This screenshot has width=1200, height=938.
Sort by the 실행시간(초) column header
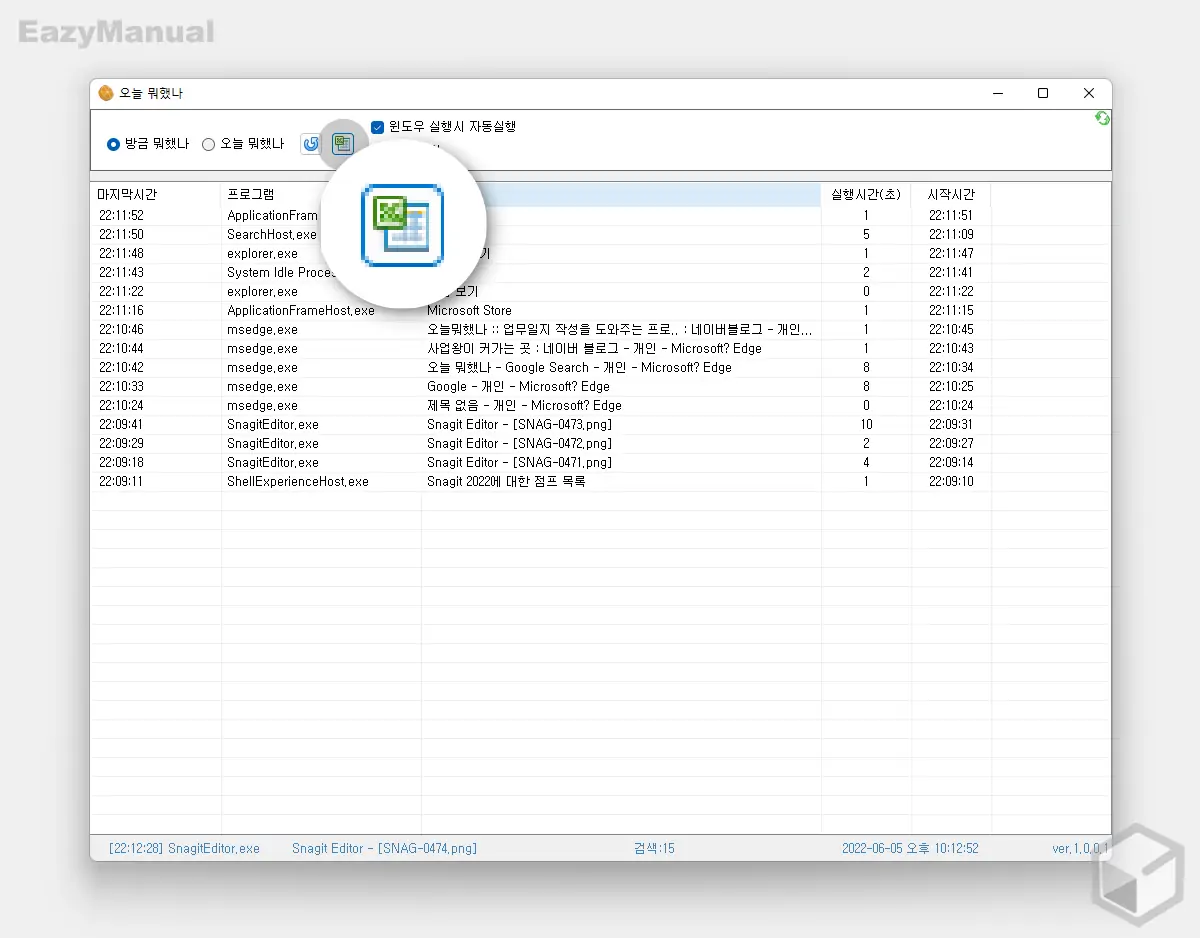click(865, 194)
